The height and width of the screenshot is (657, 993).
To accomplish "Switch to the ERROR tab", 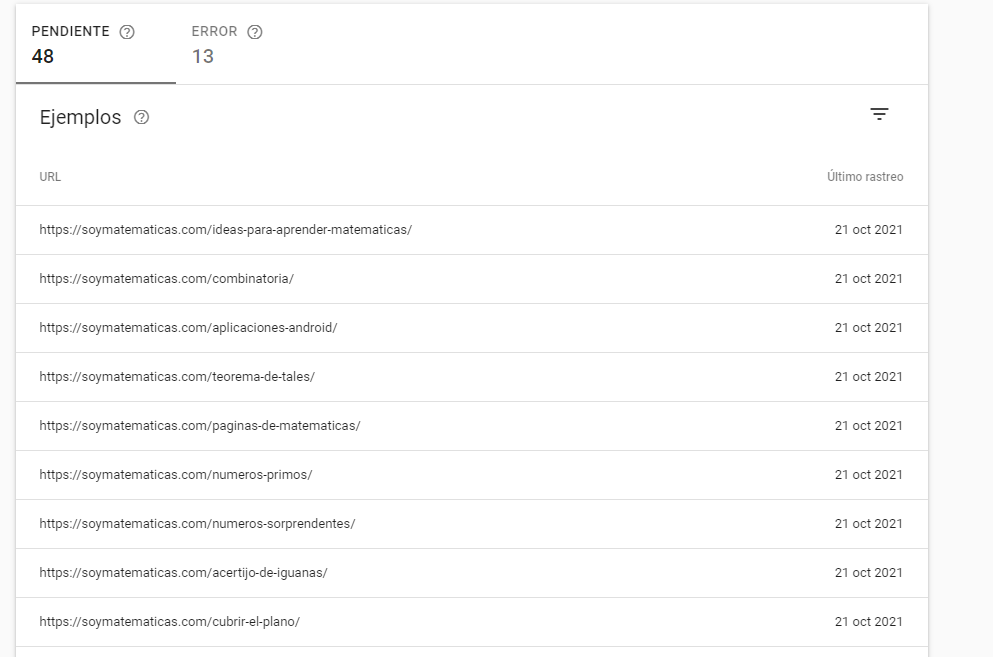I will [255, 44].
